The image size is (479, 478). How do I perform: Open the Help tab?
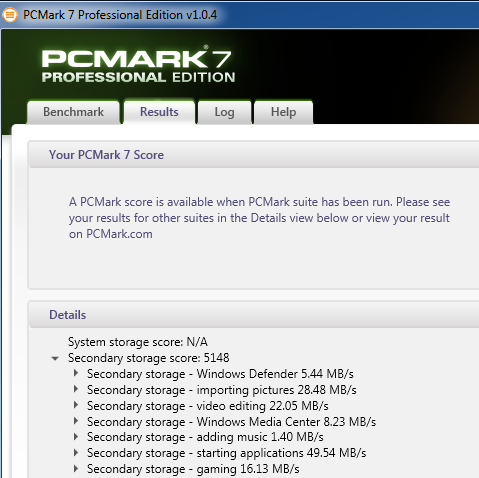click(283, 112)
